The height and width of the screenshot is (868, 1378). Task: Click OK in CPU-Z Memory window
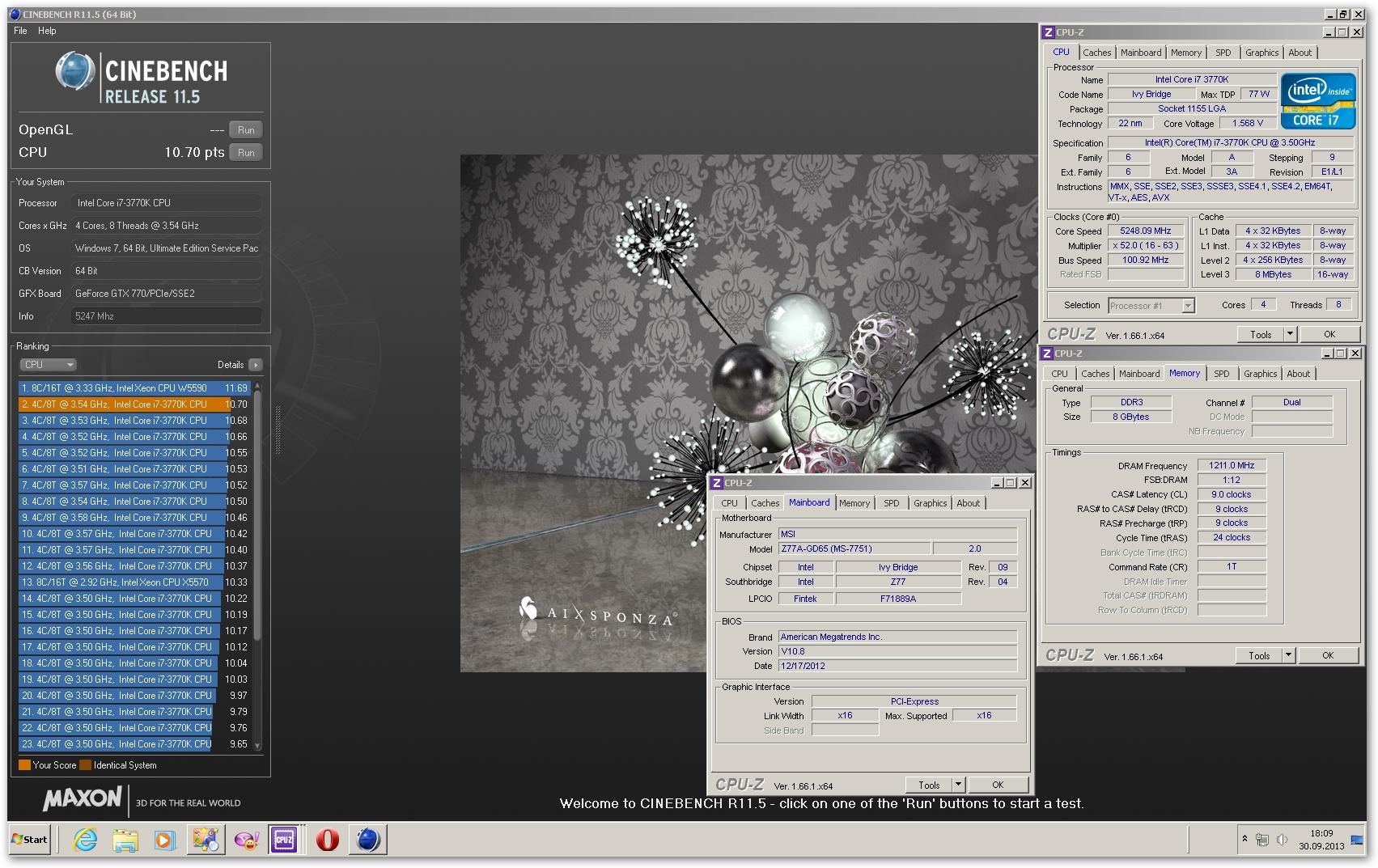pos(1328,655)
